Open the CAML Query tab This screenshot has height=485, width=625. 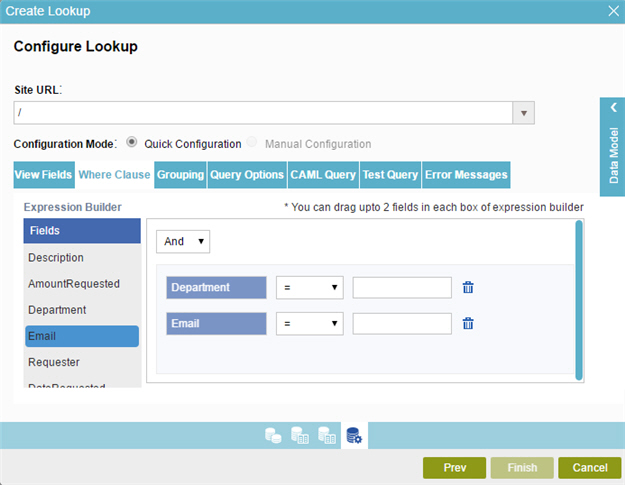point(323,175)
